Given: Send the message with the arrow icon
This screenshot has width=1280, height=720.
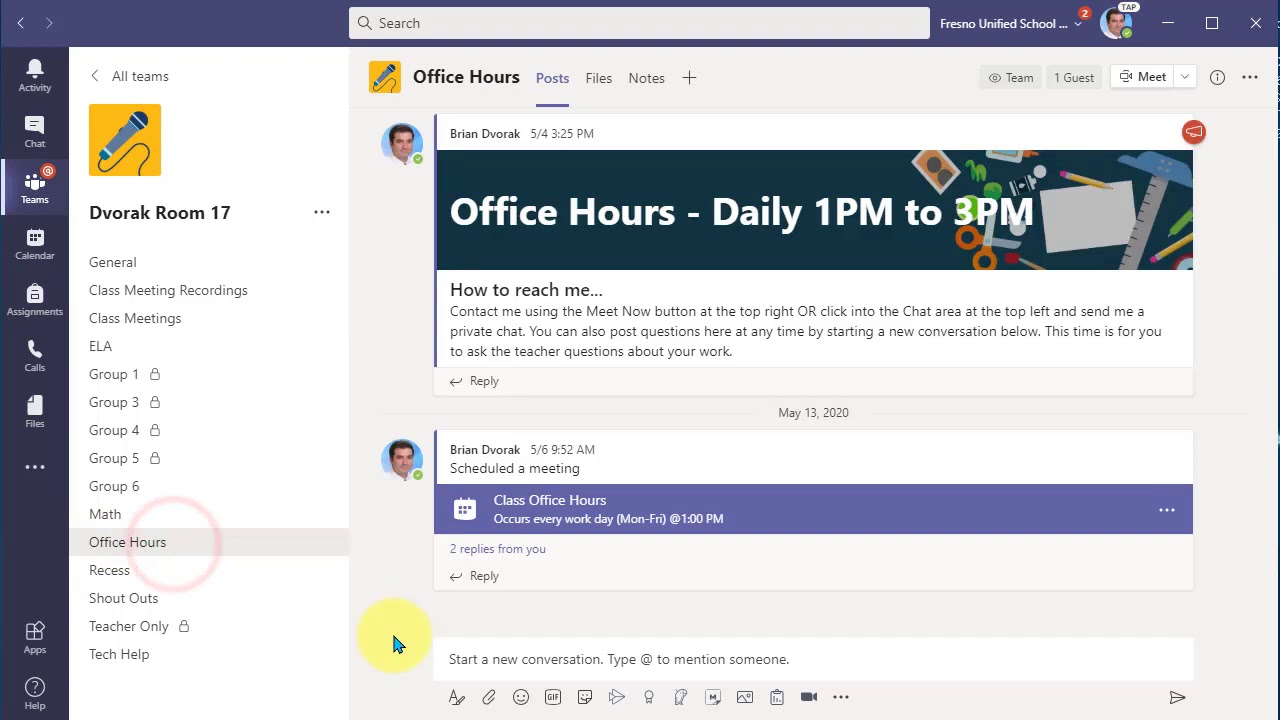Looking at the screenshot, I should tap(1177, 697).
